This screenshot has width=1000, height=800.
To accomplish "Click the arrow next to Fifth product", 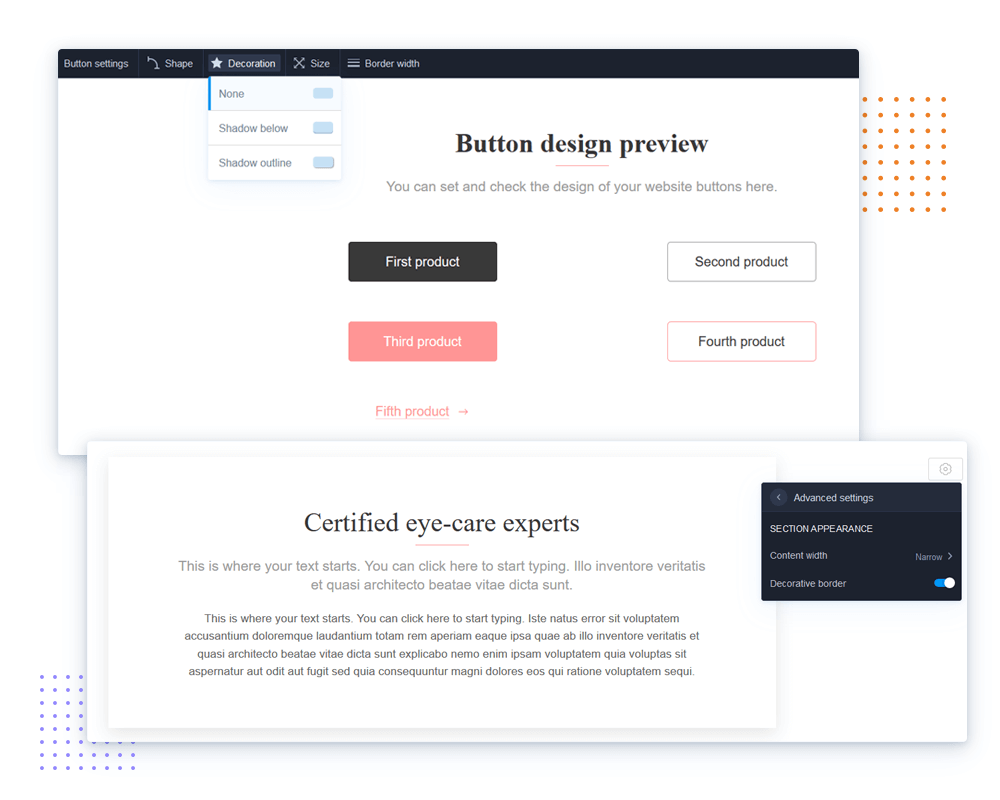I will click(x=463, y=412).
